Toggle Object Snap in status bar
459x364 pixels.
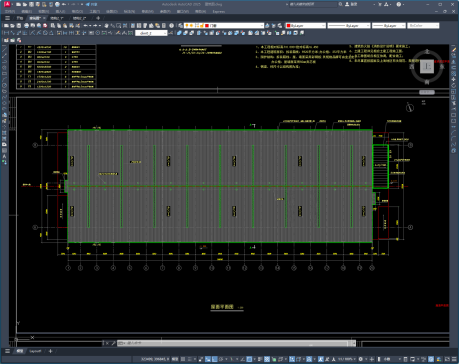point(249,359)
